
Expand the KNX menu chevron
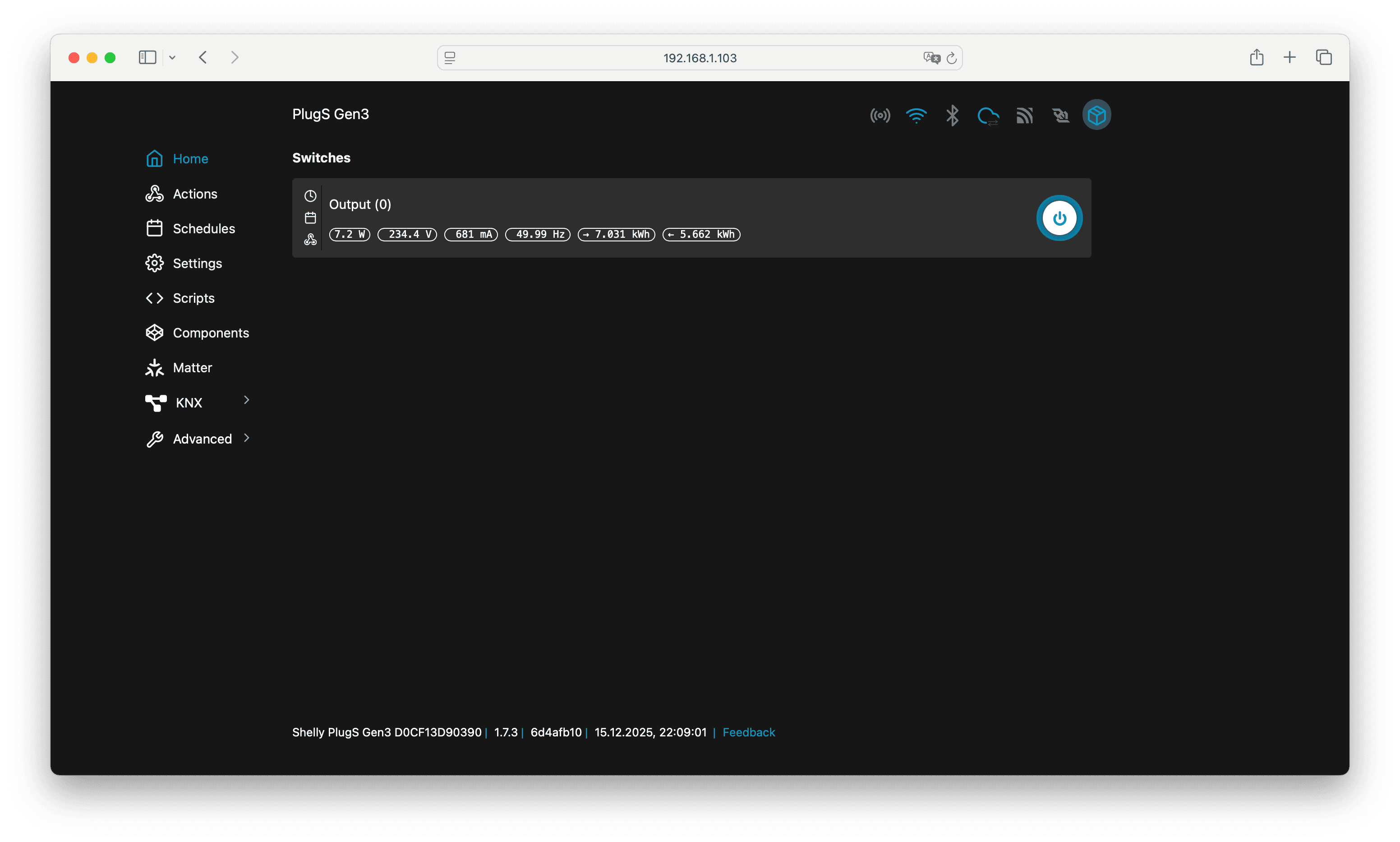246,400
